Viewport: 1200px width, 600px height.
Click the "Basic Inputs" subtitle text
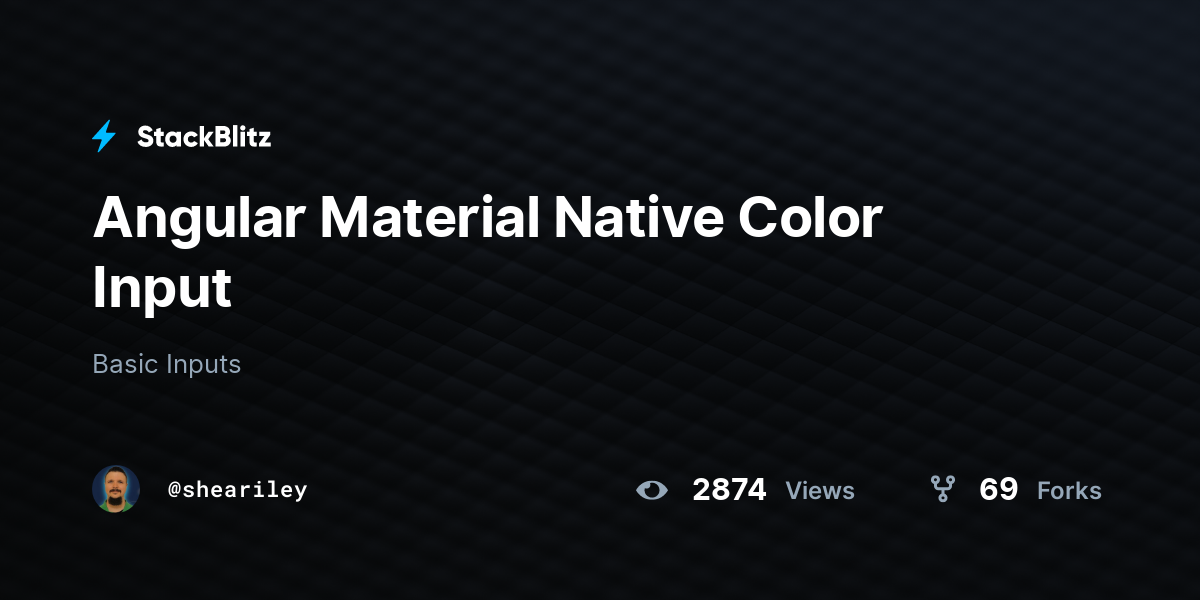click(x=167, y=364)
